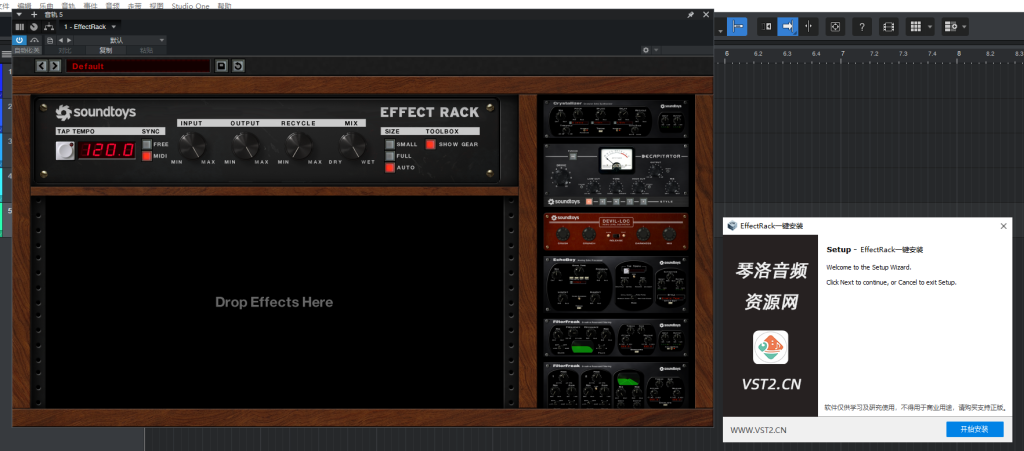Adjust the MIX dry/wet knob
Viewport: 1024px width, 451px height.
354,145
